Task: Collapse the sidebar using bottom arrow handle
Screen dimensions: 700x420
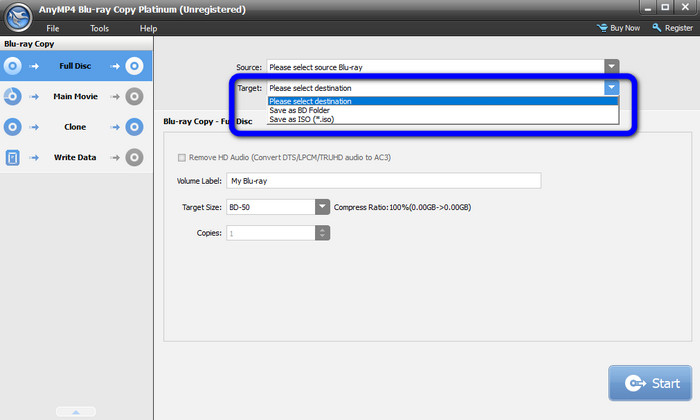Action: tap(76, 412)
